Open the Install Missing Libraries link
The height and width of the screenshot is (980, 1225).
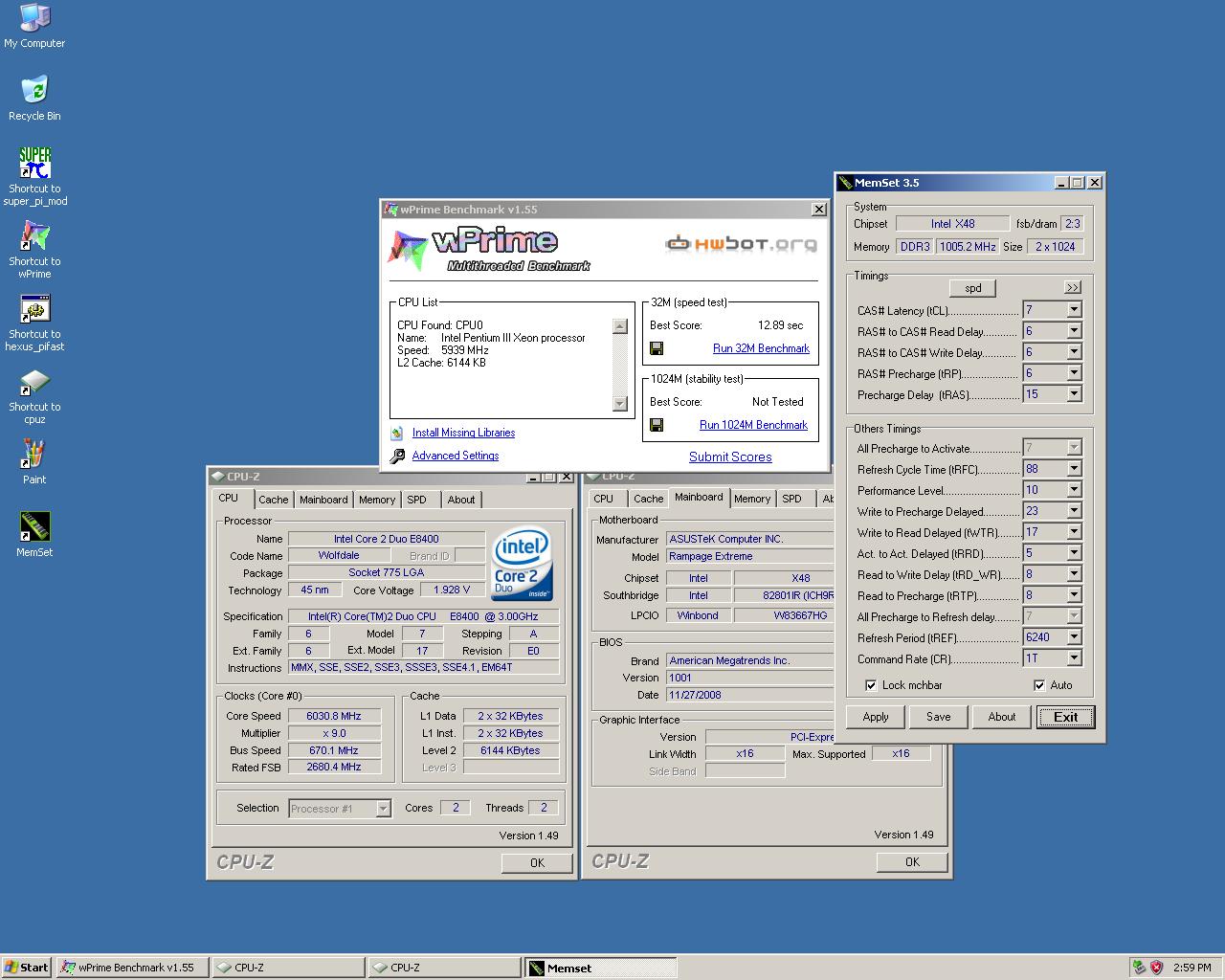tap(463, 433)
